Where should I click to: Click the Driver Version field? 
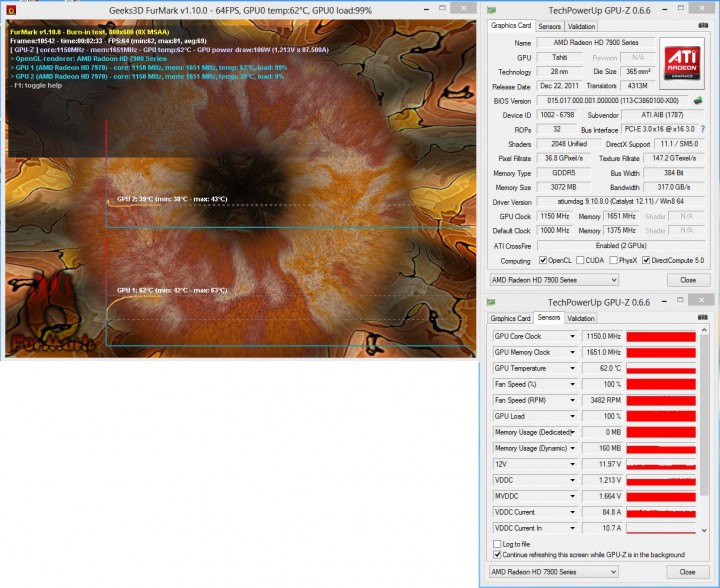[621, 202]
